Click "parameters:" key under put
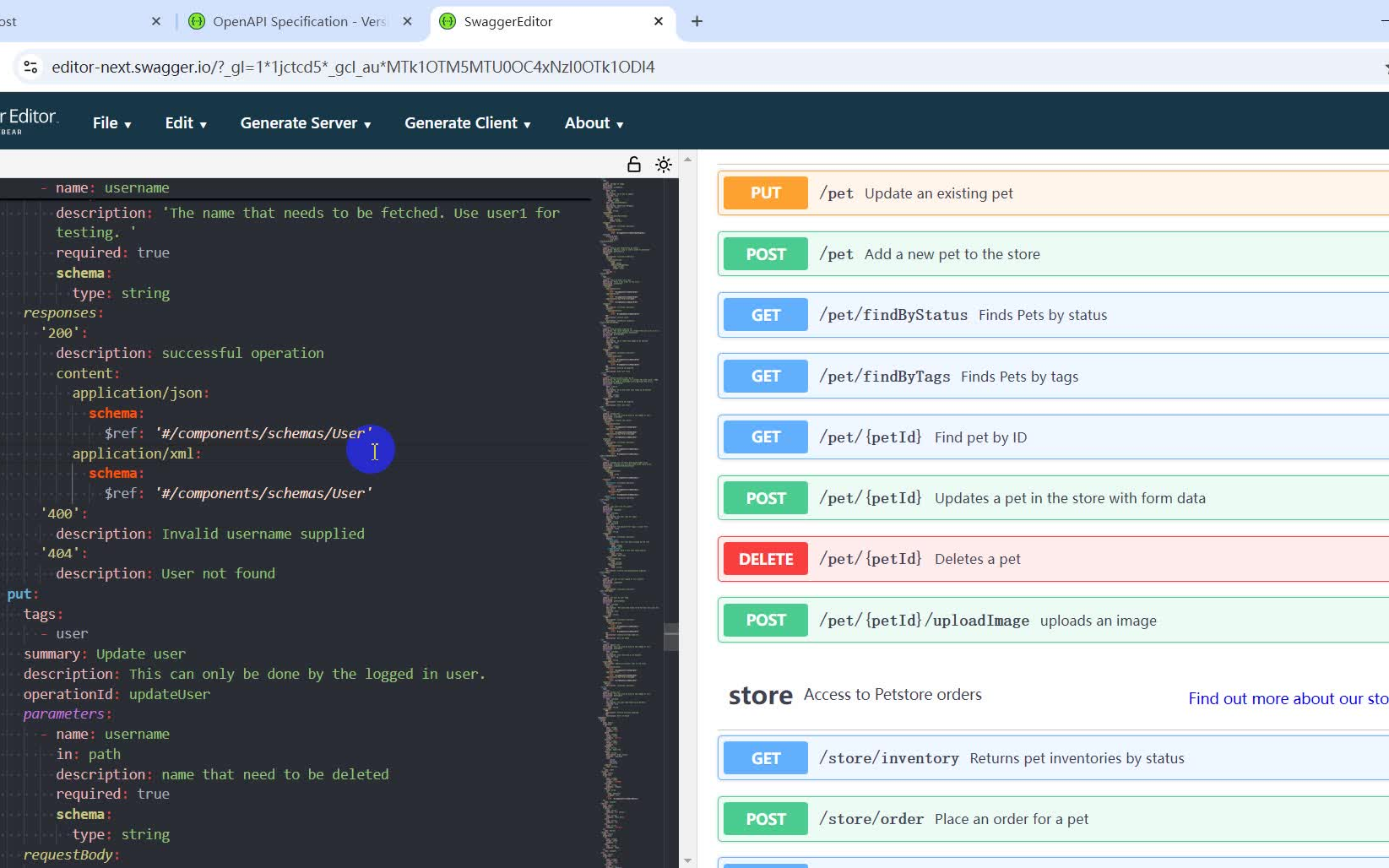The height and width of the screenshot is (868, 1389). [x=68, y=713]
